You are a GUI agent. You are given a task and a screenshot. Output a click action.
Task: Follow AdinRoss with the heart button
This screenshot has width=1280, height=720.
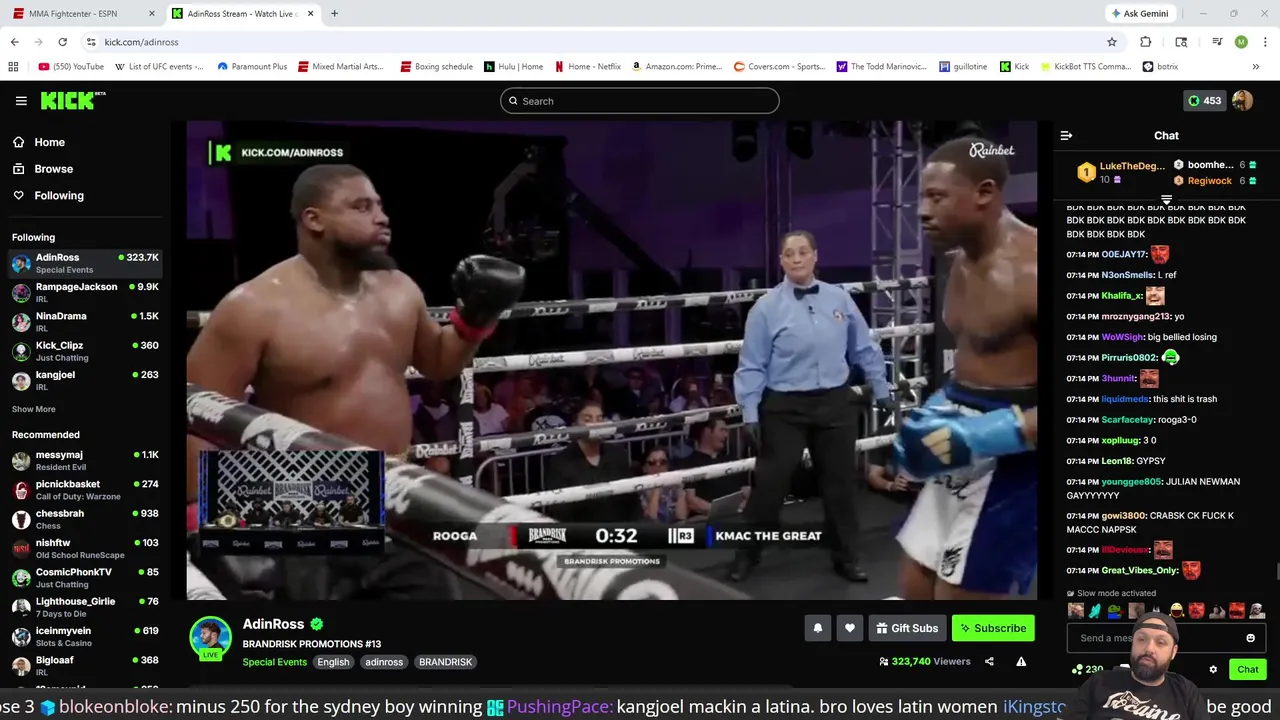[850, 628]
